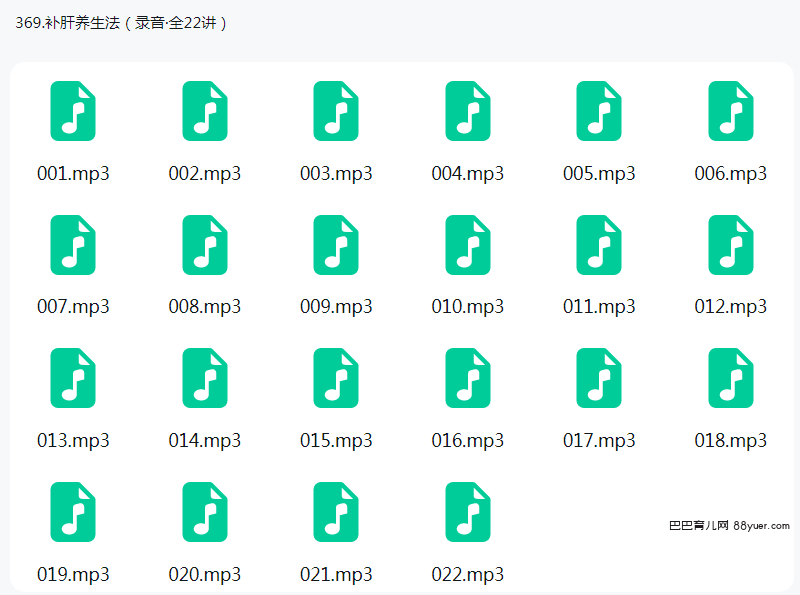Click the file name text 001.mp3
Screen dimensions: 800x595
point(73,174)
